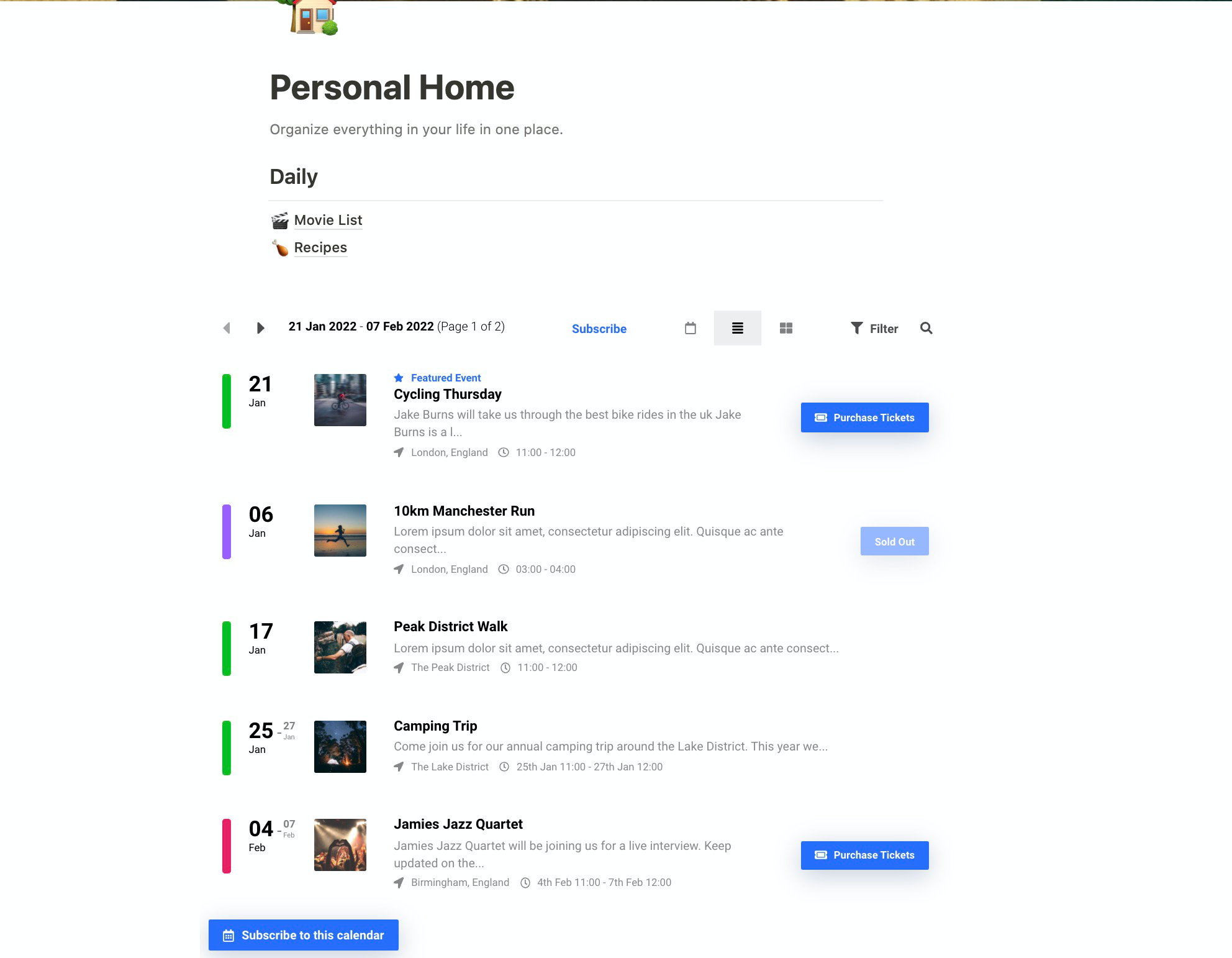
Task: Click the active list view toggle
Action: tap(737, 327)
